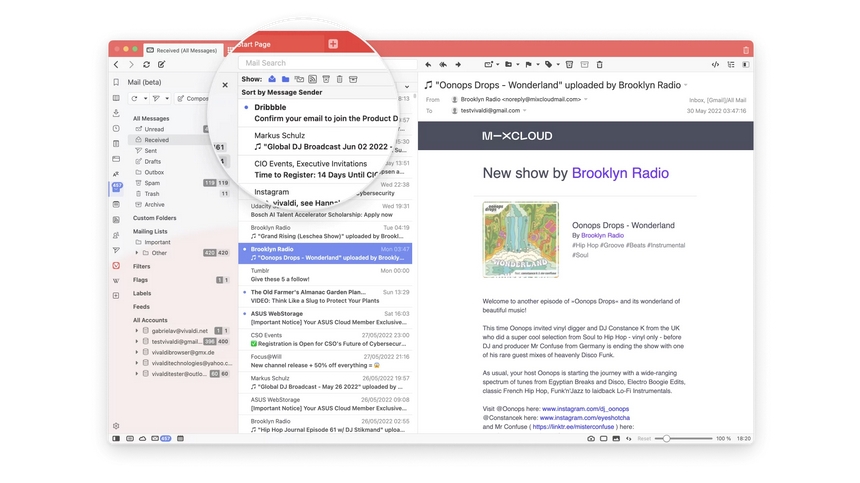Add a web panel with the plus icon
The image size is (860, 483).
116,296
